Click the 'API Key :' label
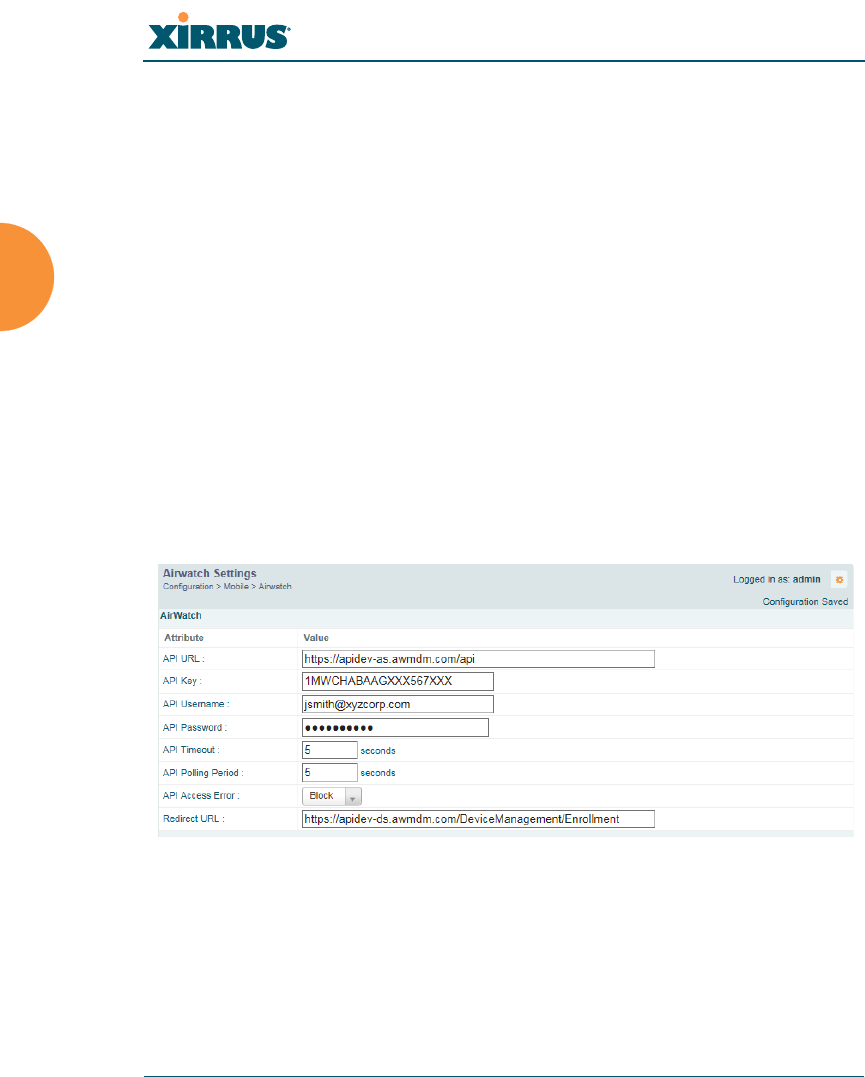The width and height of the screenshot is (865, 1077). [x=182, y=681]
